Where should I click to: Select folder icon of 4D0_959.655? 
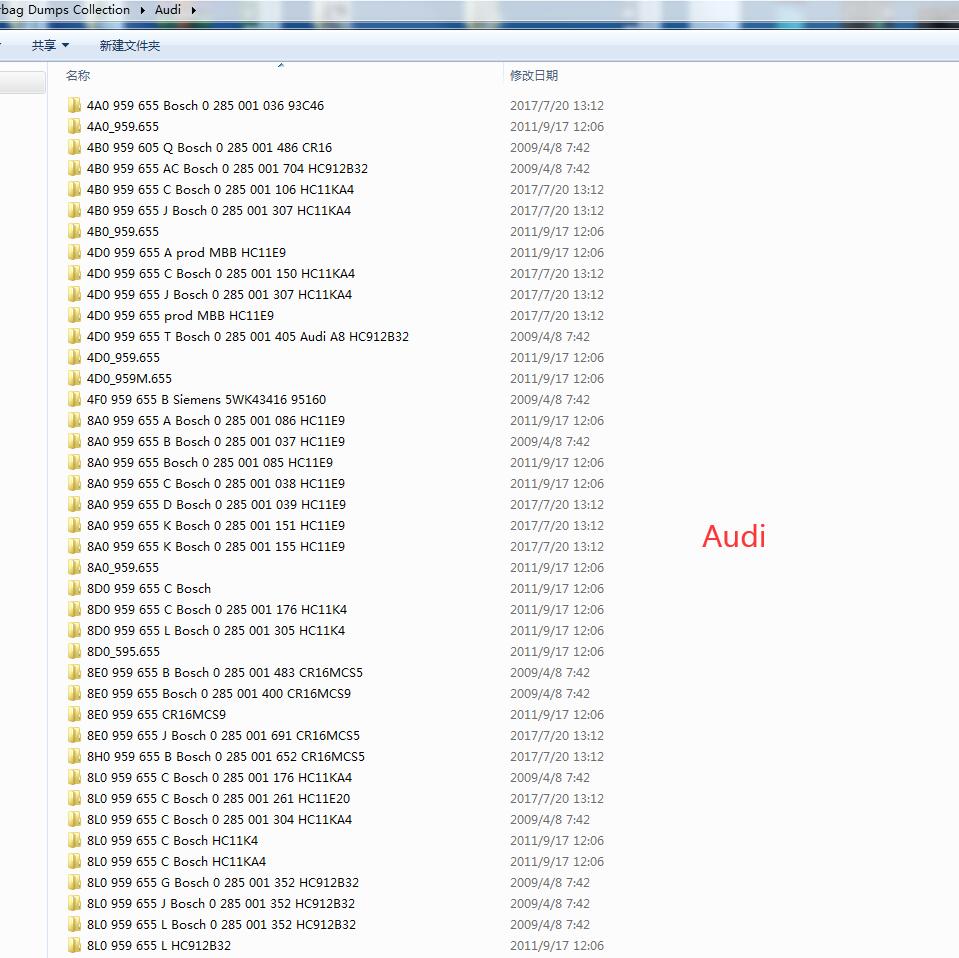(x=75, y=357)
